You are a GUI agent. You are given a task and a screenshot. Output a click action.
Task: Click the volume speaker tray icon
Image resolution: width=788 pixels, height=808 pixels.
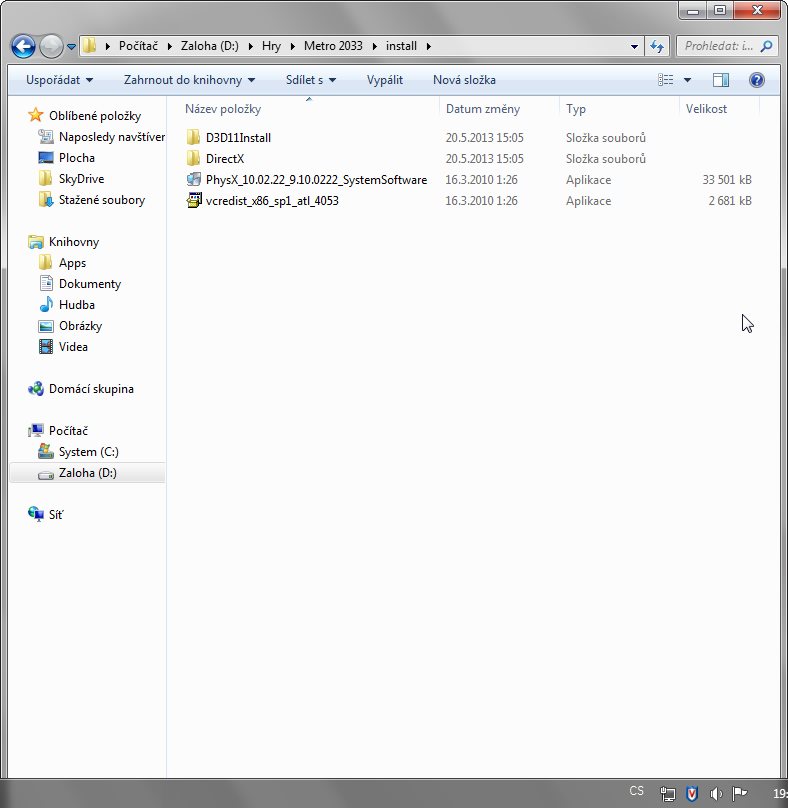(715, 793)
